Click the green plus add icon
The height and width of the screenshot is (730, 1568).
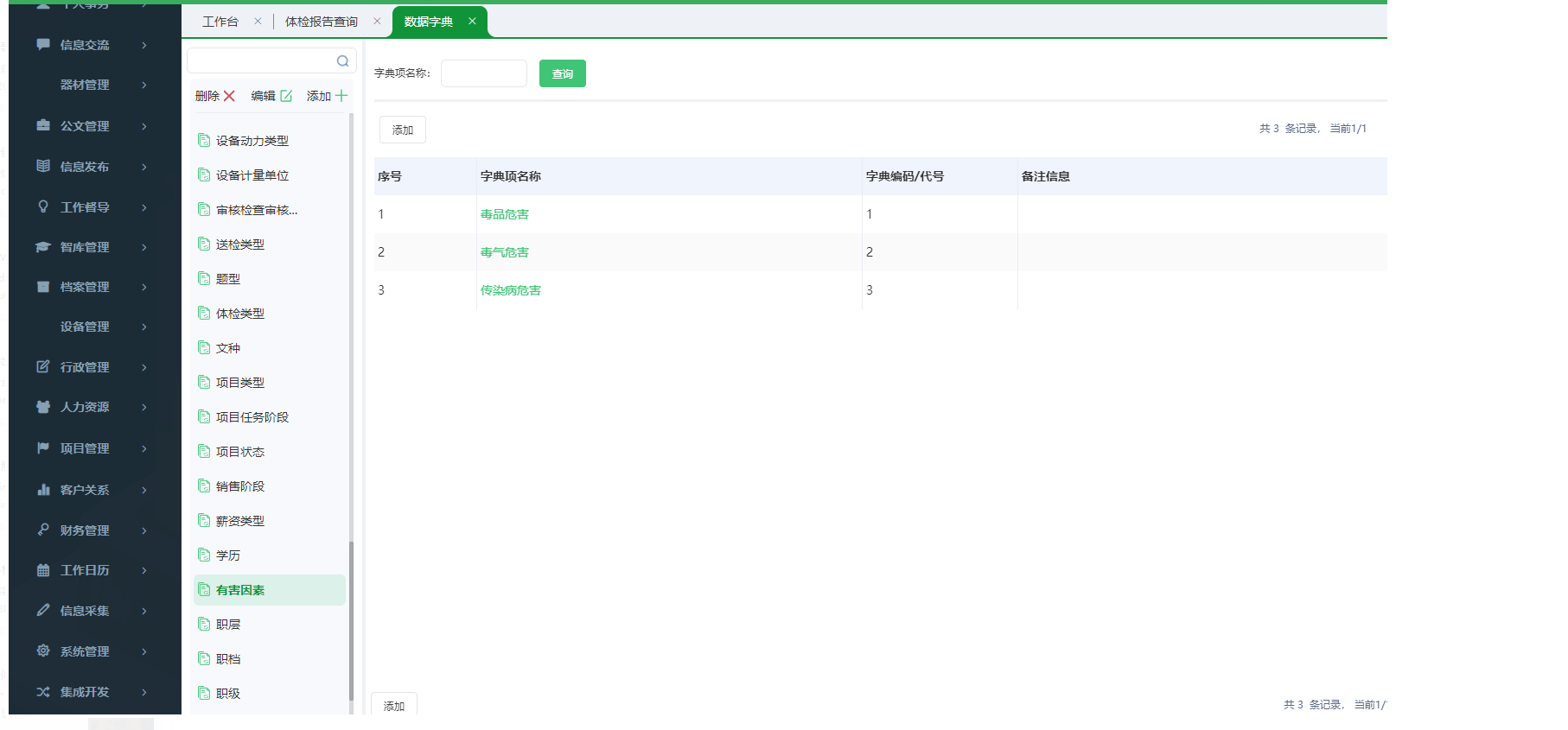pos(341,96)
